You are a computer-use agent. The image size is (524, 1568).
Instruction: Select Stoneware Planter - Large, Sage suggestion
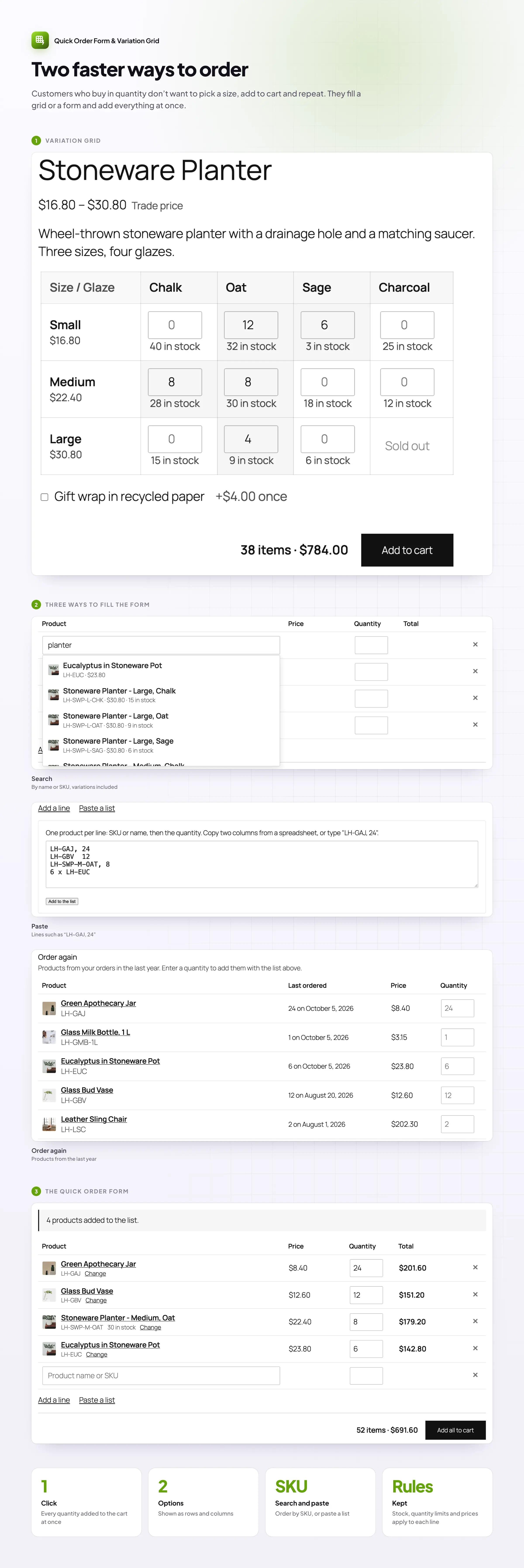tap(161, 745)
